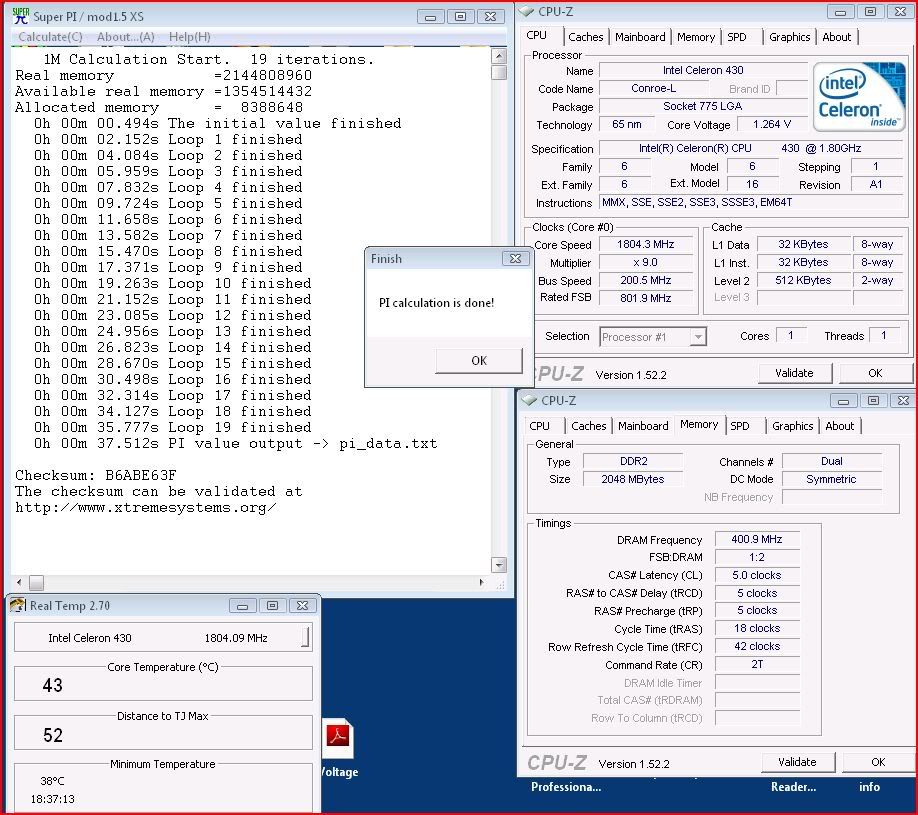918x815 pixels.
Task: Maximize the Super PI window
Action: (x=461, y=16)
